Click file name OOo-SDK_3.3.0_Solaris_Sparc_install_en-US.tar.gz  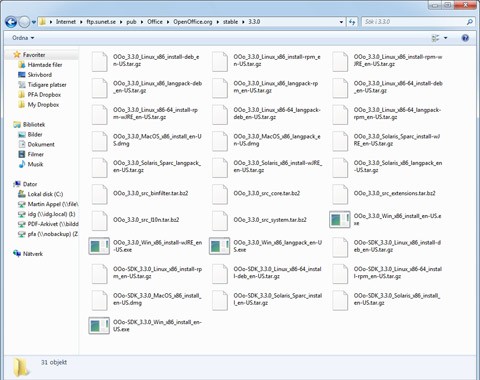[278, 299]
